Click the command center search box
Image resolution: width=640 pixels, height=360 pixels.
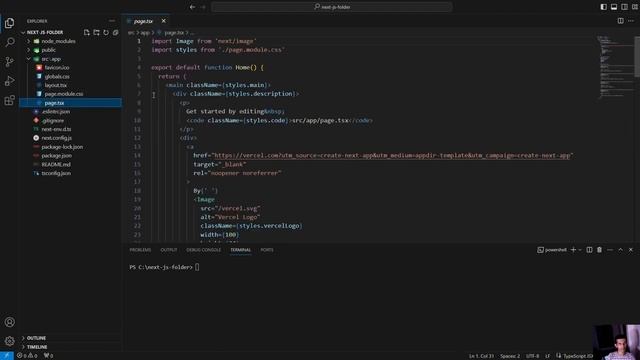pyautogui.click(x=331, y=7)
